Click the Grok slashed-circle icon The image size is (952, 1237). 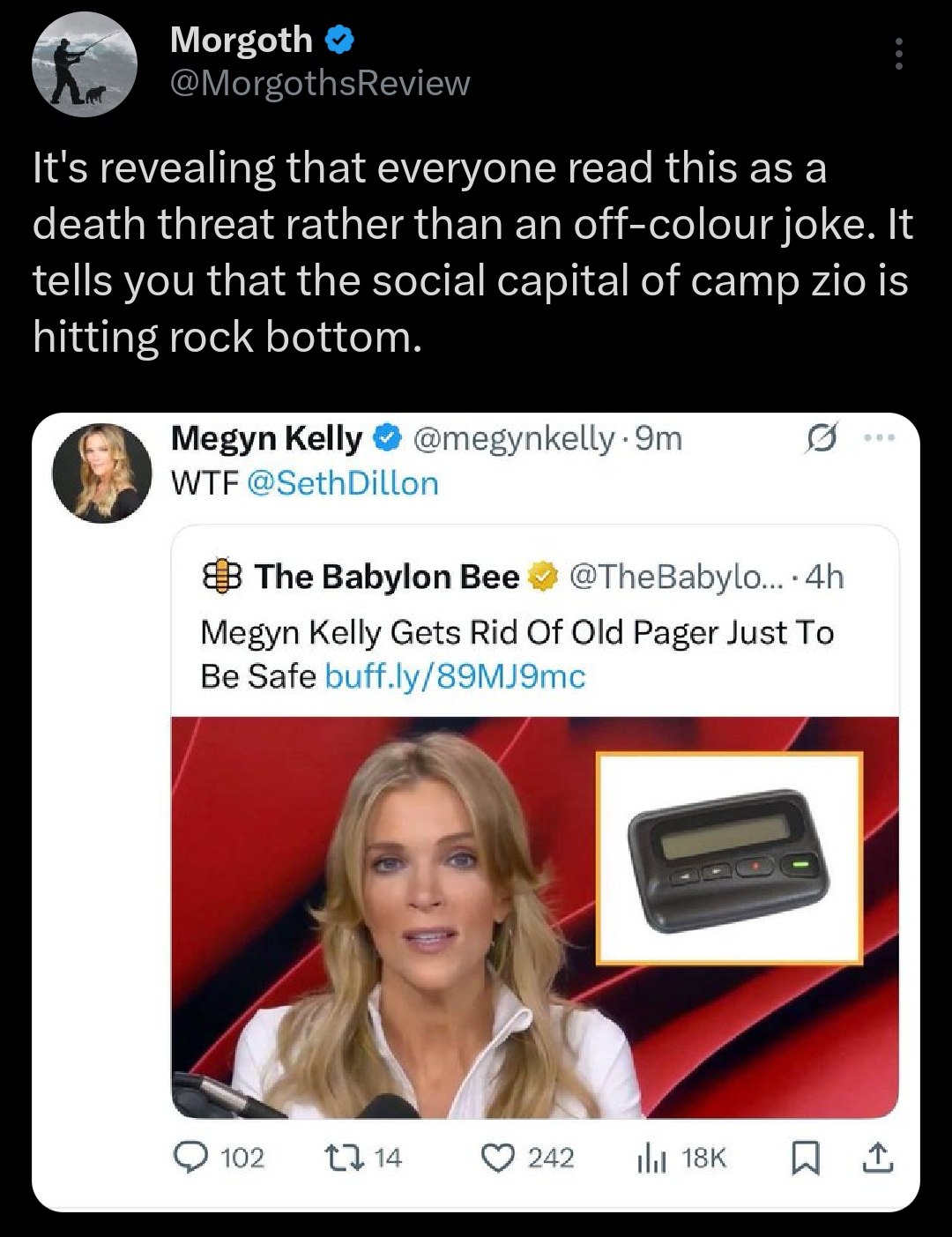tap(819, 438)
